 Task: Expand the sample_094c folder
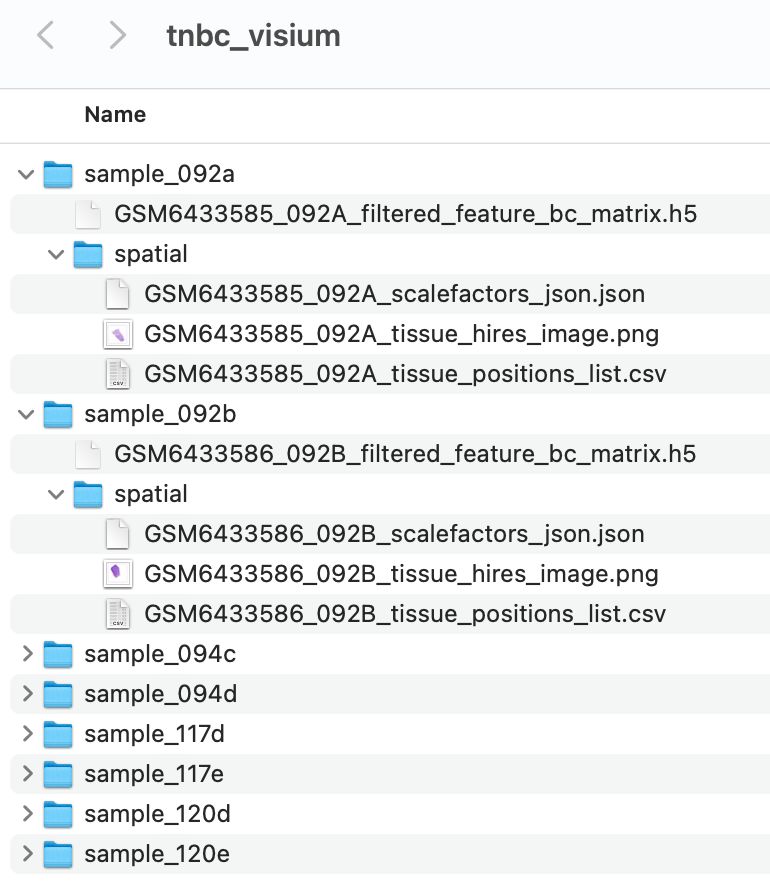click(27, 654)
